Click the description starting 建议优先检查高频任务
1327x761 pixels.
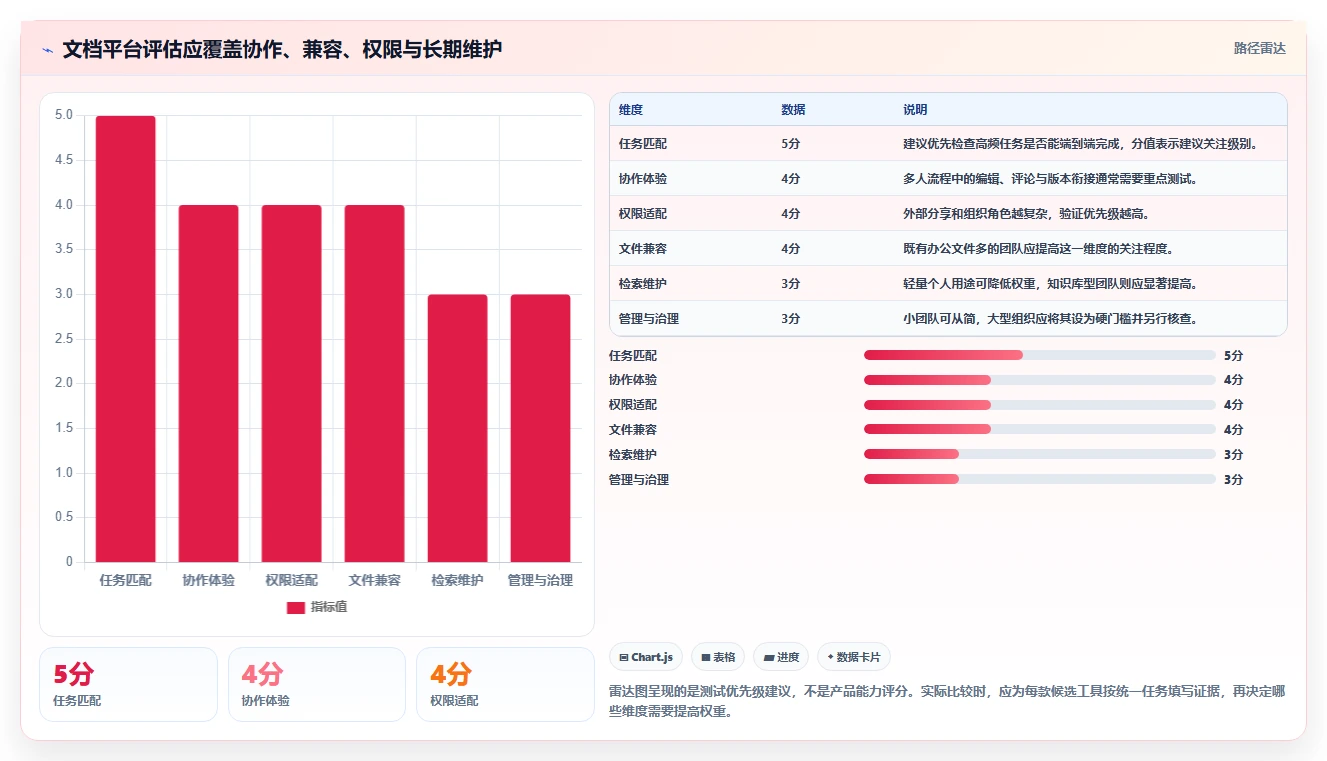click(1080, 144)
